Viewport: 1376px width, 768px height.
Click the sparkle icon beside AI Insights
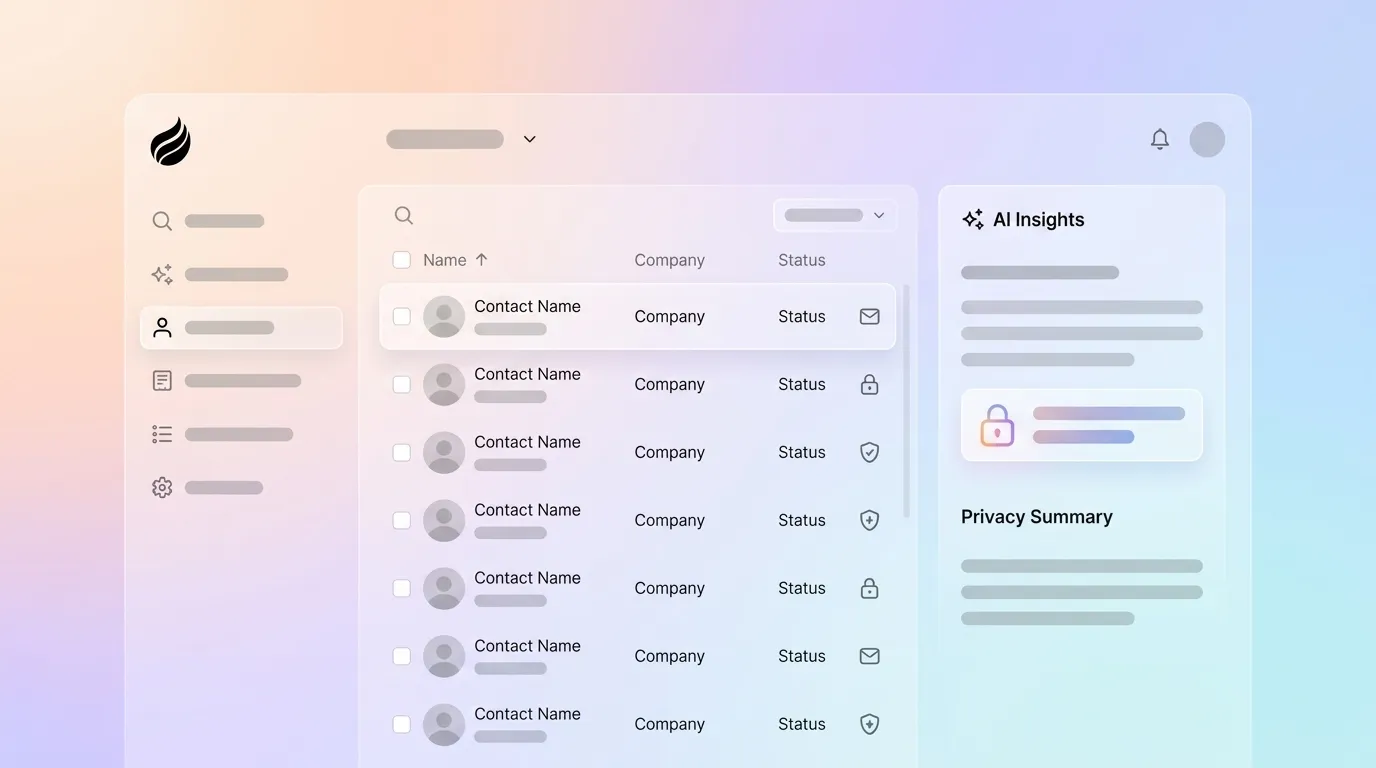pyautogui.click(x=973, y=220)
